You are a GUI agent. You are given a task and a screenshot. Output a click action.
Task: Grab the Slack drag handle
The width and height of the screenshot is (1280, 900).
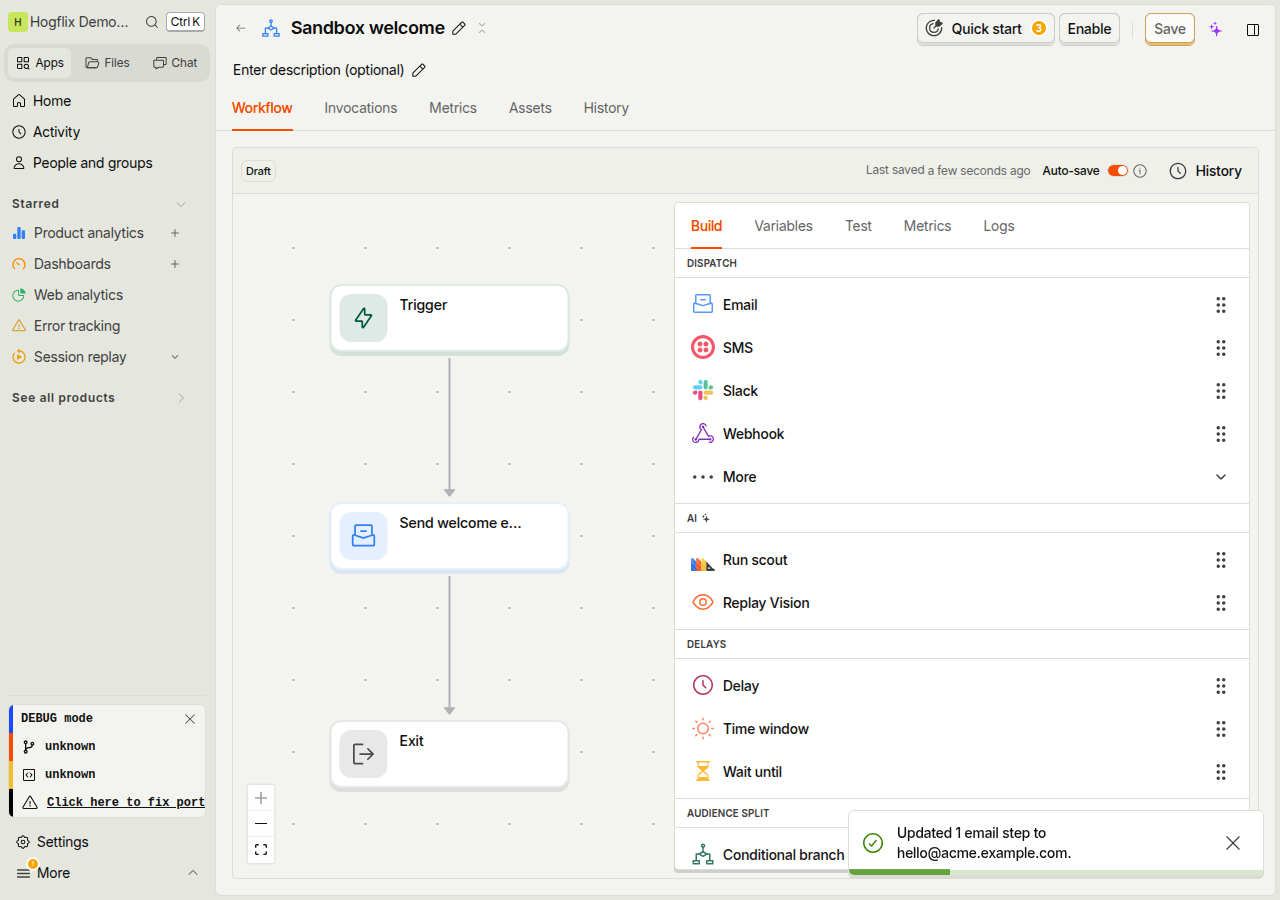click(1221, 391)
